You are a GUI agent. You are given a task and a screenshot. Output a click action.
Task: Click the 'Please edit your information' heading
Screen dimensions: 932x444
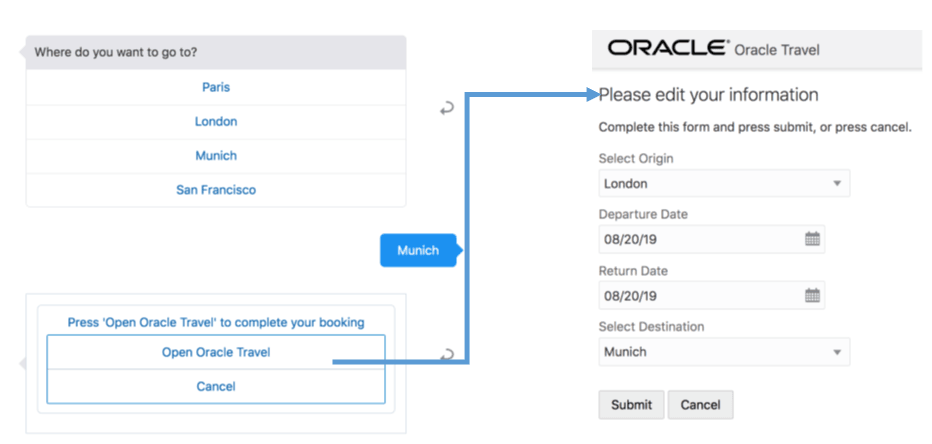pyautogui.click(x=709, y=96)
